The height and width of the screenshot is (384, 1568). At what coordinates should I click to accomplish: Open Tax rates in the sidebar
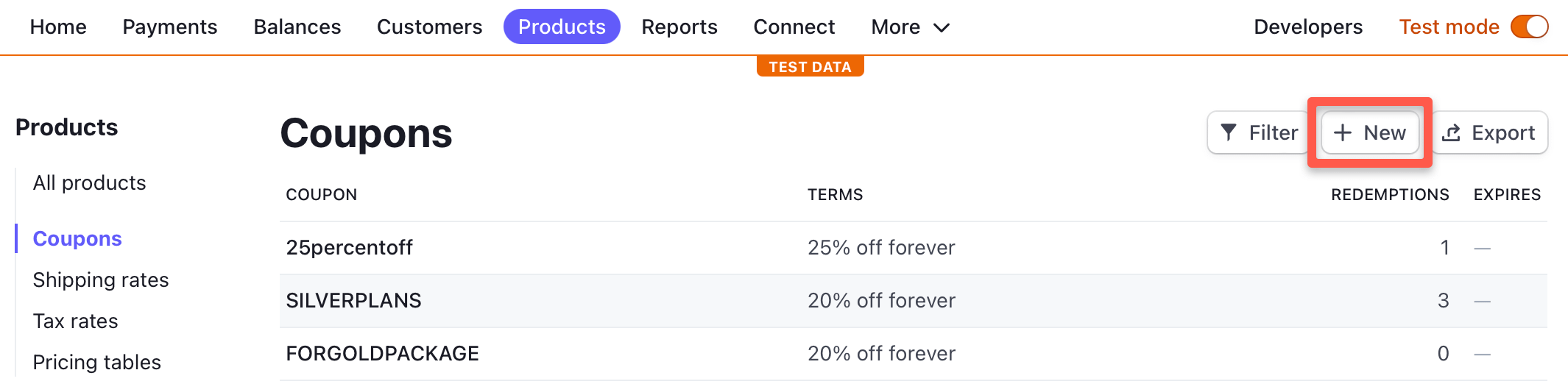coord(76,321)
